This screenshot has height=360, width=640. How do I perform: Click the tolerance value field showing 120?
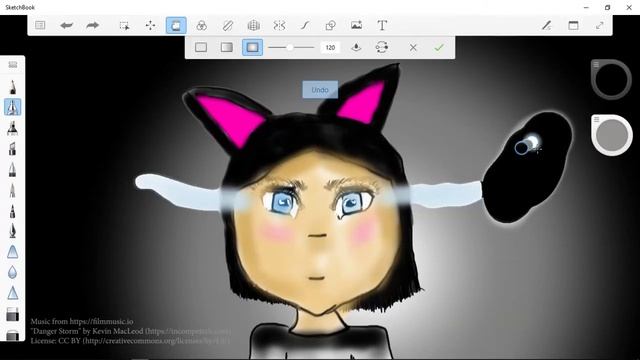[330, 47]
